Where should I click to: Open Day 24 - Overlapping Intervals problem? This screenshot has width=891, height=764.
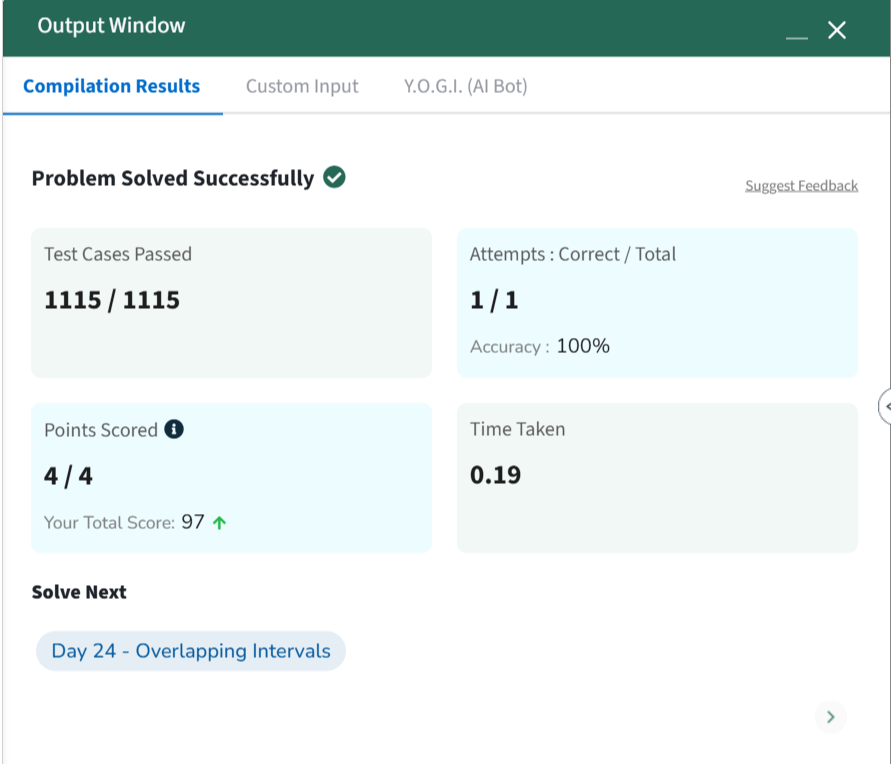point(191,651)
